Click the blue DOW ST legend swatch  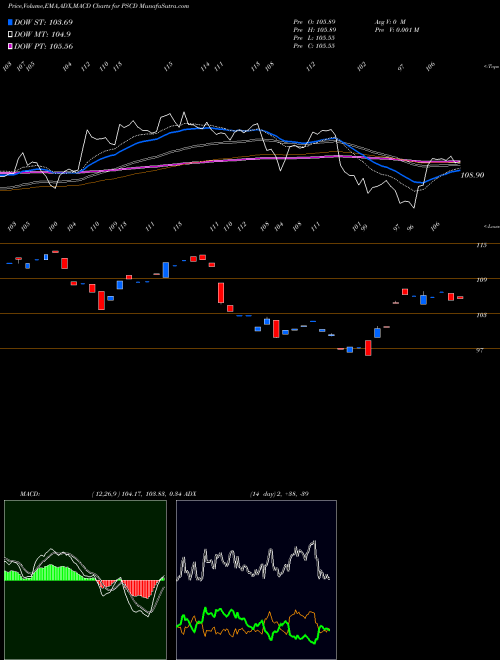pyautogui.click(x=11, y=22)
